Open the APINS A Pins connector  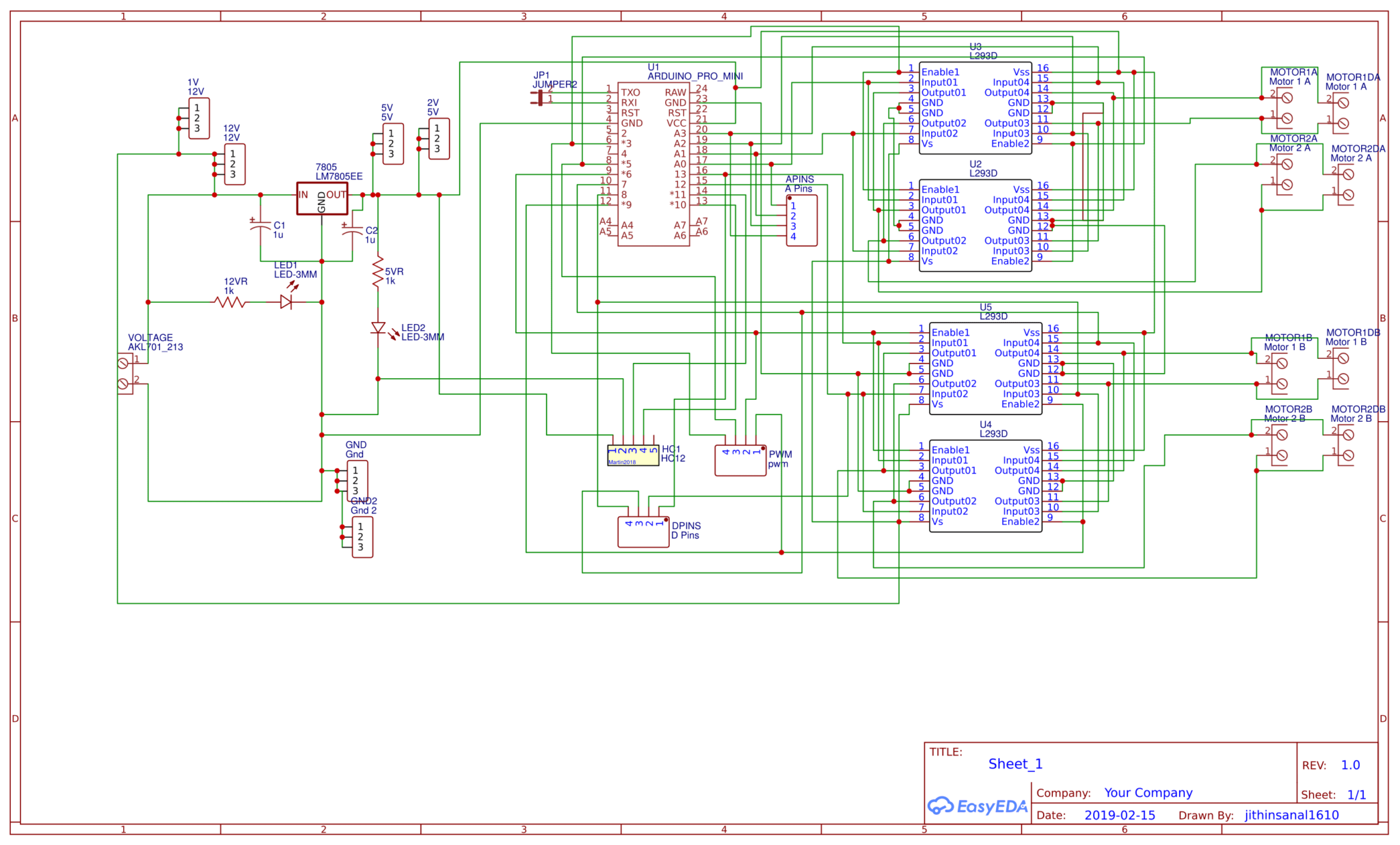(800, 219)
